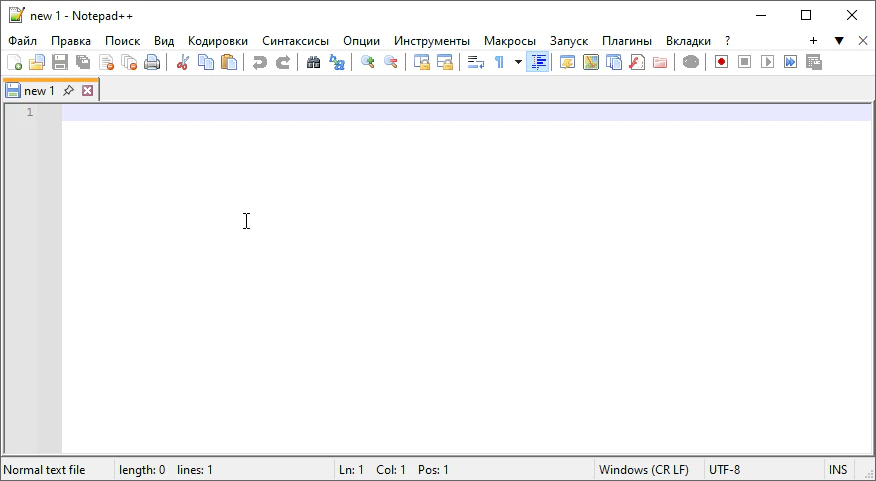Click the Paste clipboard icon
This screenshot has width=876, height=481.
tap(229, 62)
